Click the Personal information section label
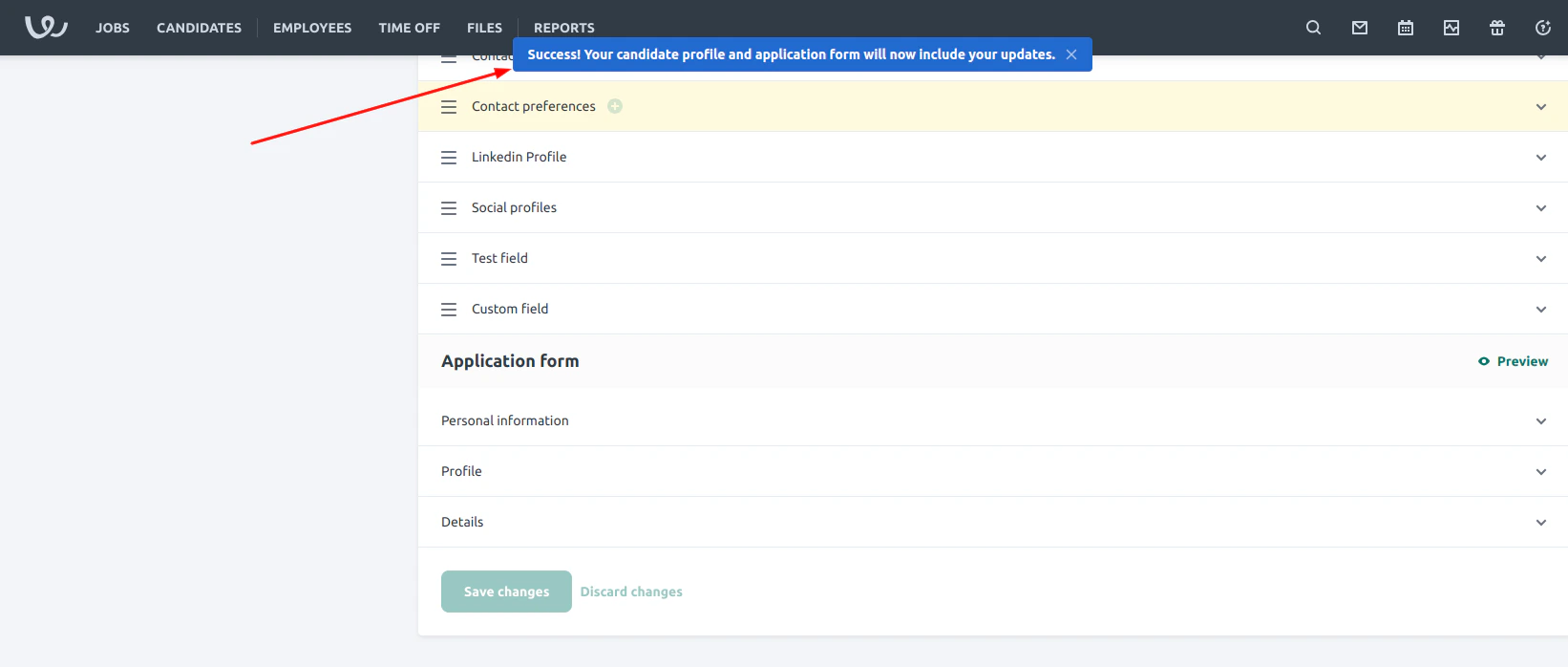This screenshot has height=667, width=1568. coord(504,420)
